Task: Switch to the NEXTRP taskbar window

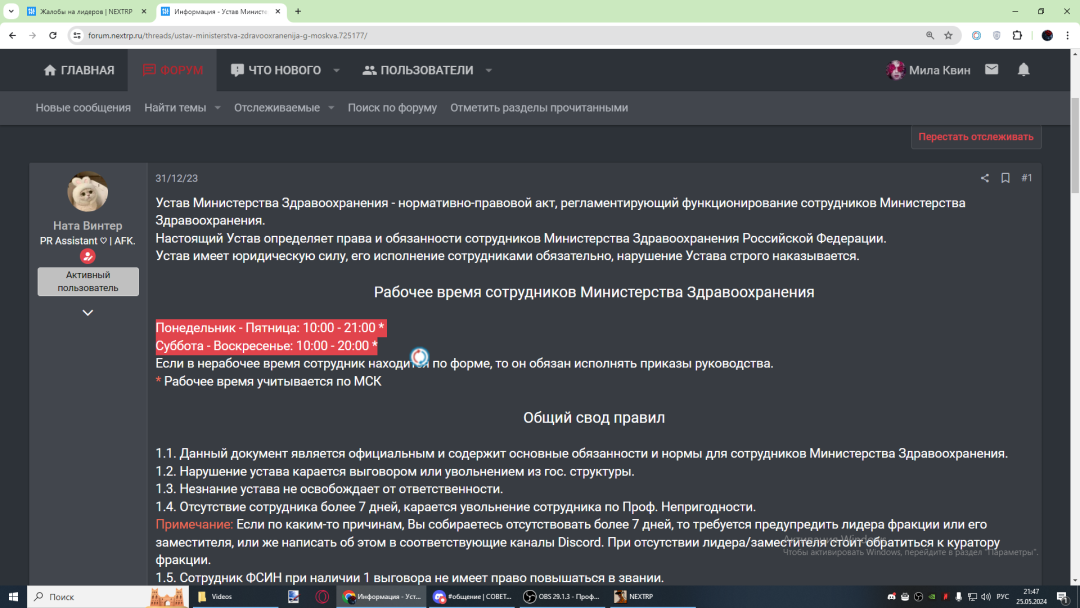Action: [x=653, y=597]
